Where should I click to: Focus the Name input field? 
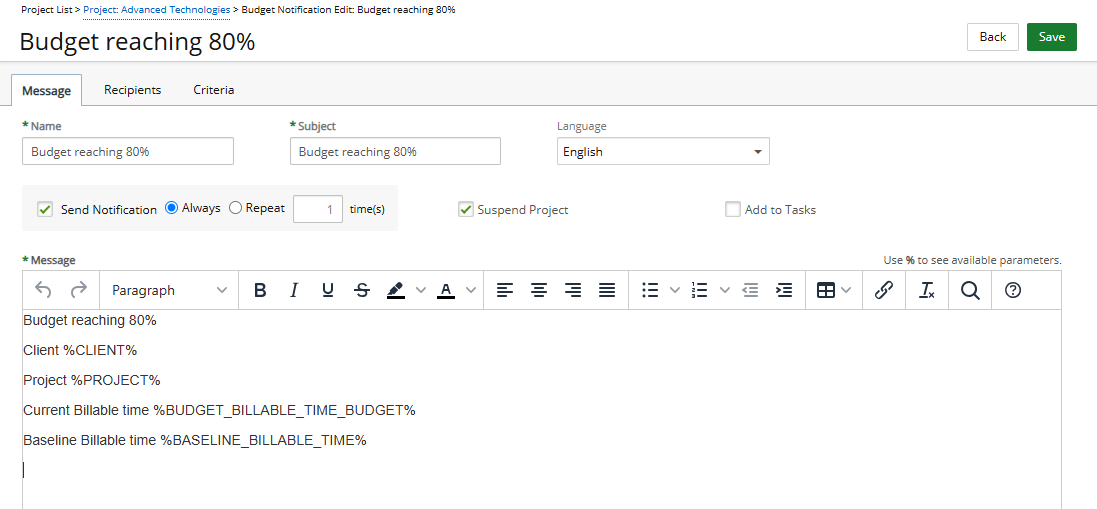tap(128, 151)
